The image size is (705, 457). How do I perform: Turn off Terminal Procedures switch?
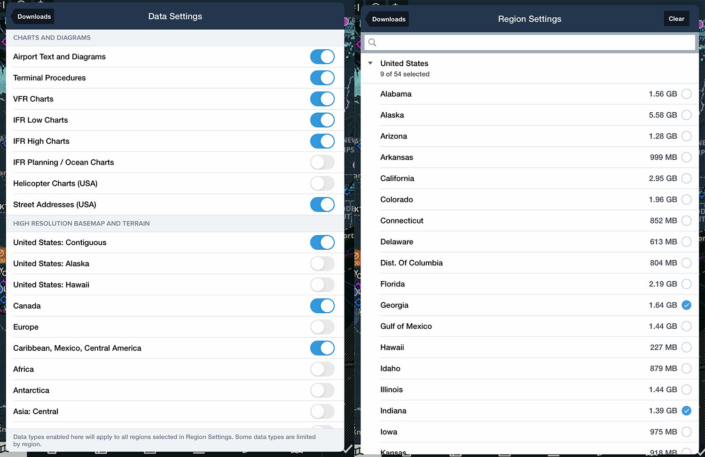[x=322, y=78]
